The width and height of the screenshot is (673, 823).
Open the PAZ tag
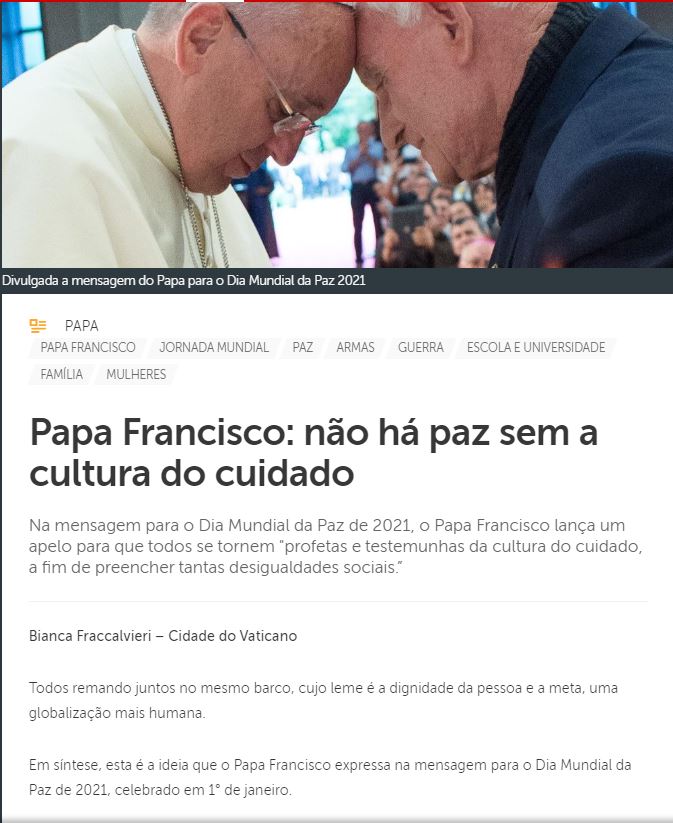pyautogui.click(x=303, y=347)
